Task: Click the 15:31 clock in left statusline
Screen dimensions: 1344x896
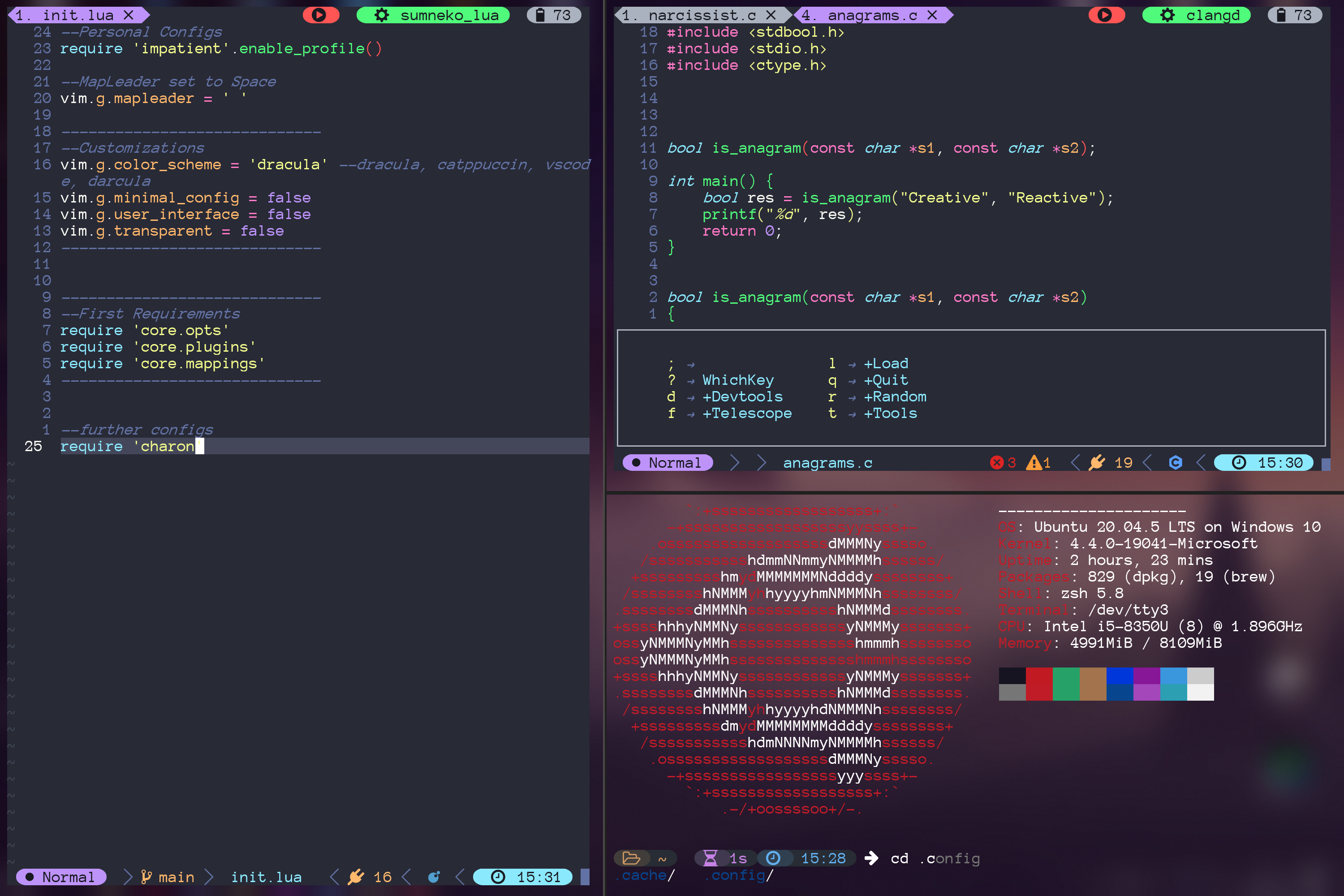Action: [523, 877]
